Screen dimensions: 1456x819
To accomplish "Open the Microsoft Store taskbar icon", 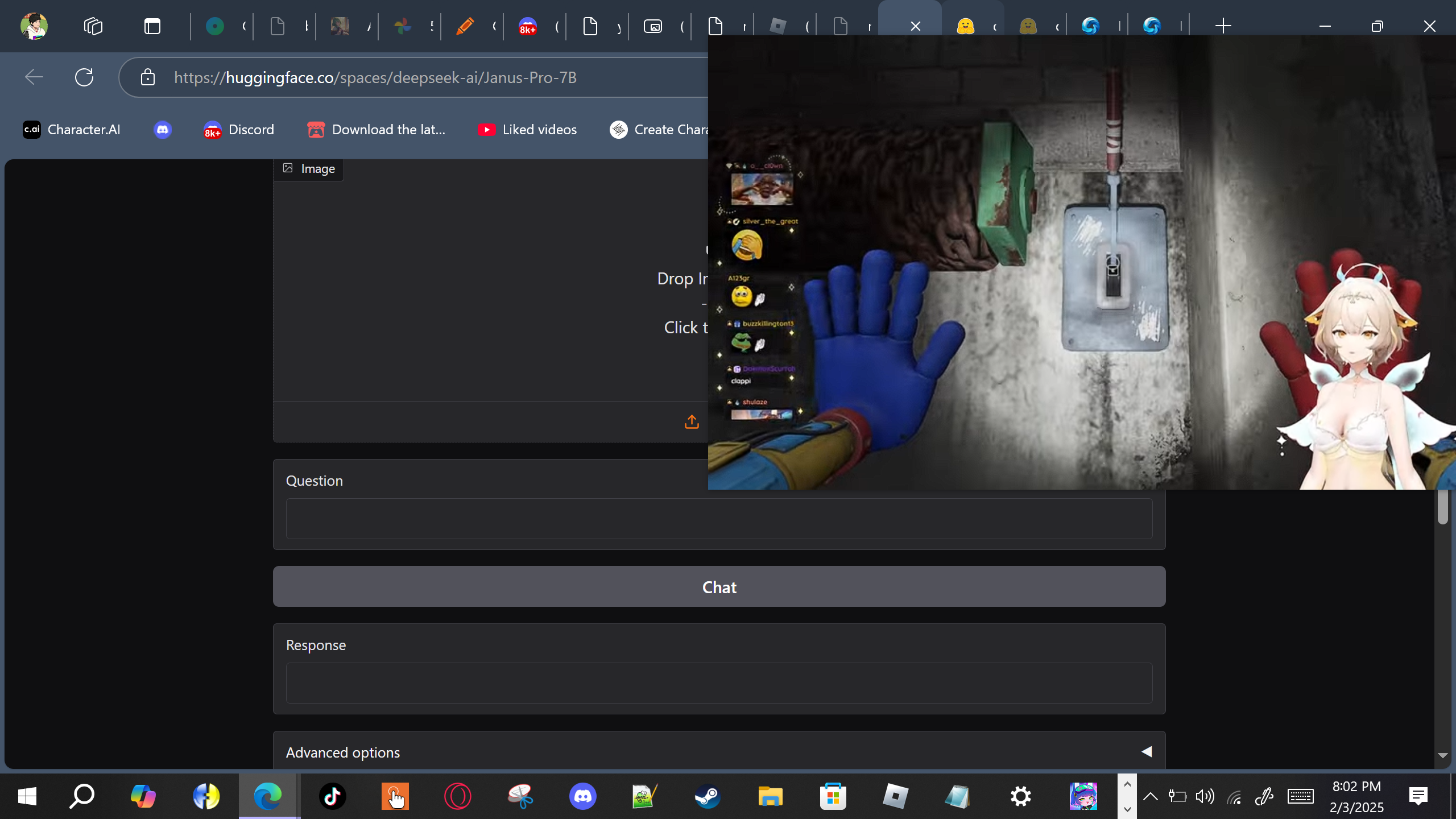I will (833, 796).
